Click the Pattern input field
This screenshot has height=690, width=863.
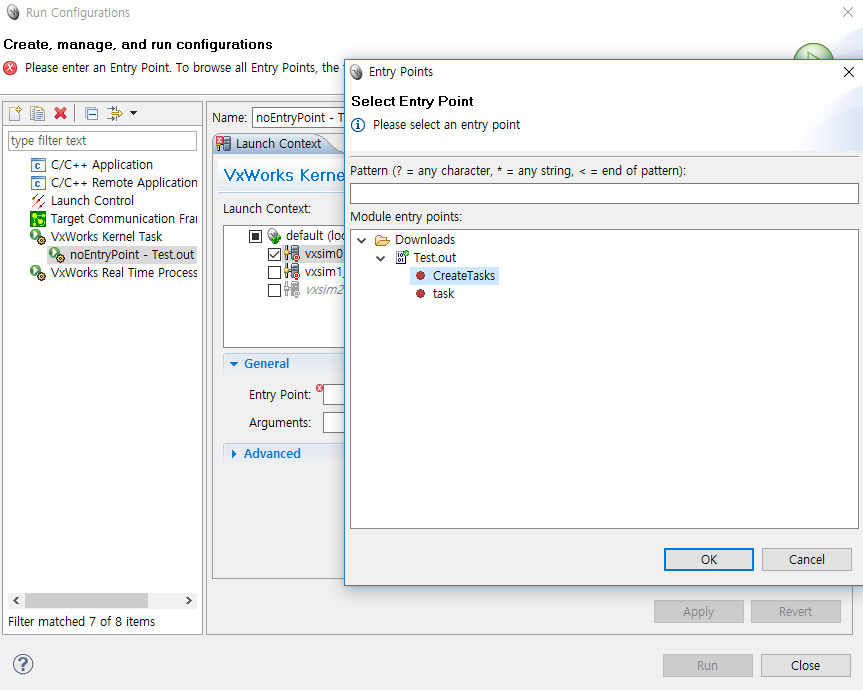[604, 193]
